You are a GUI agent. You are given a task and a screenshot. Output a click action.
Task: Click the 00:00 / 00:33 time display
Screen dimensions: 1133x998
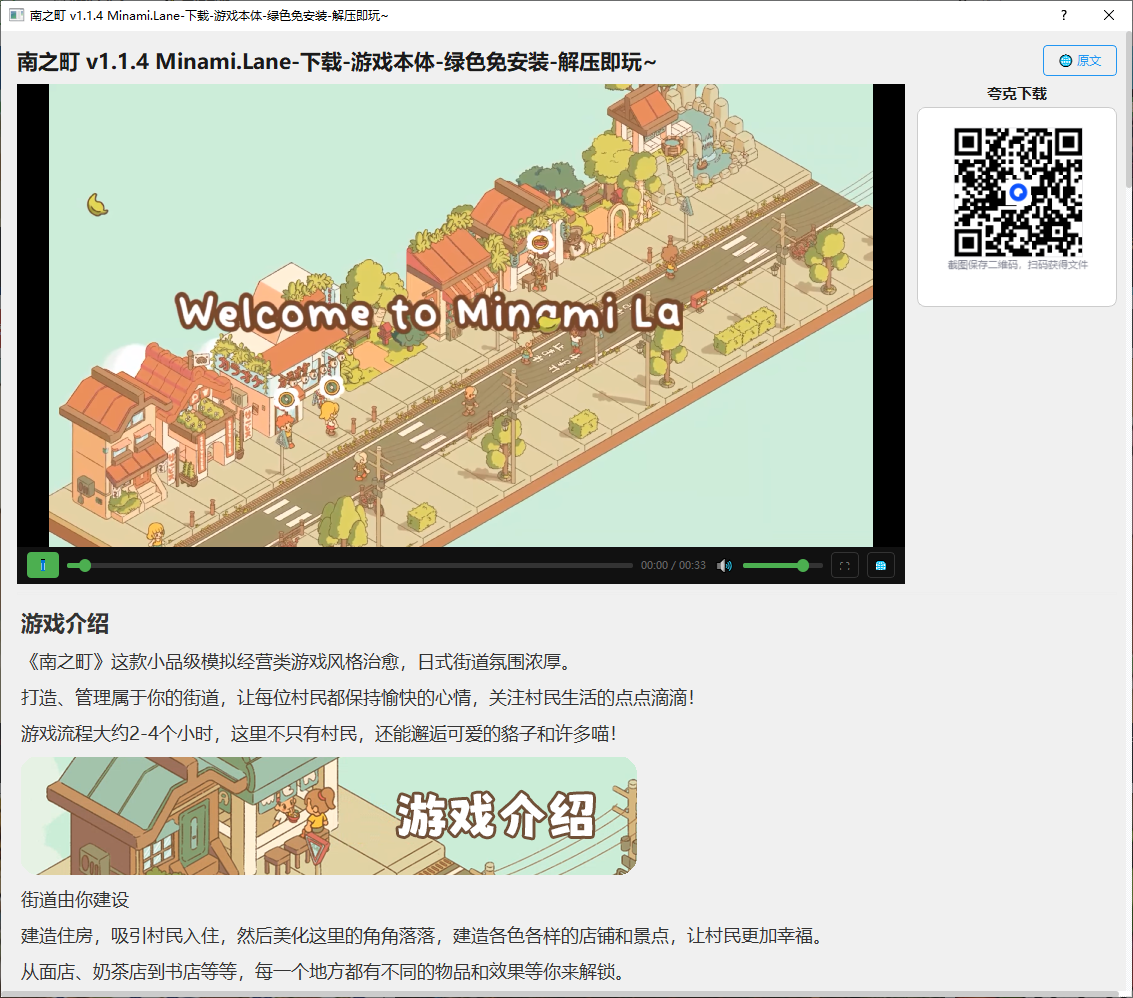[673, 565]
